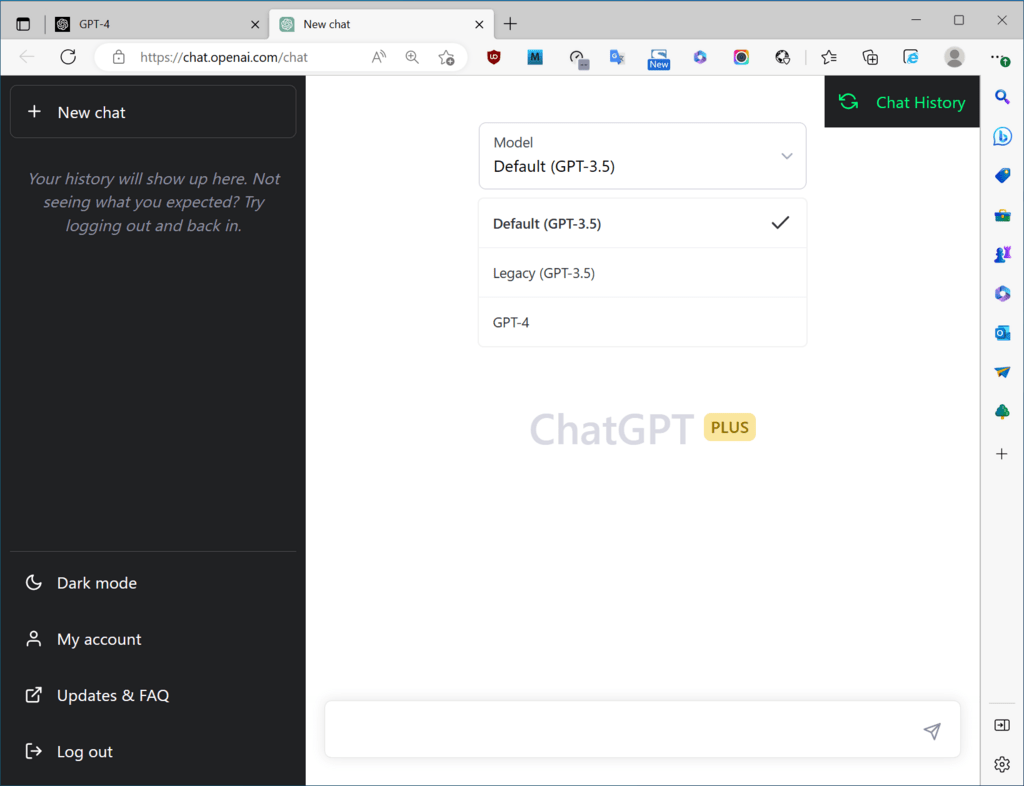Click the Read Aloud icon in address bar
Screen dimensions: 1024x786
coord(378,57)
